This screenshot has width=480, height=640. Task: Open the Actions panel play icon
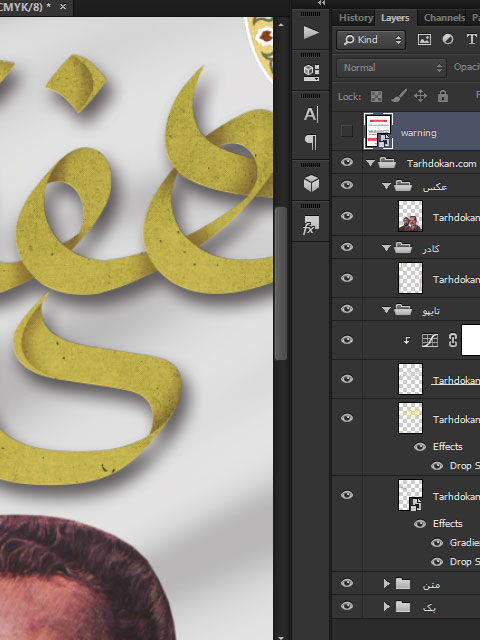click(311, 33)
